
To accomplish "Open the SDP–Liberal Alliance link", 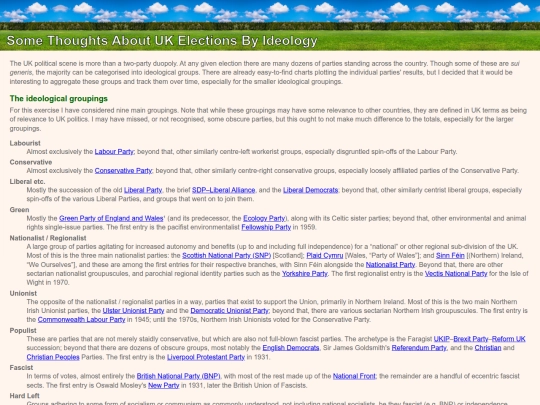I will (224, 190).
